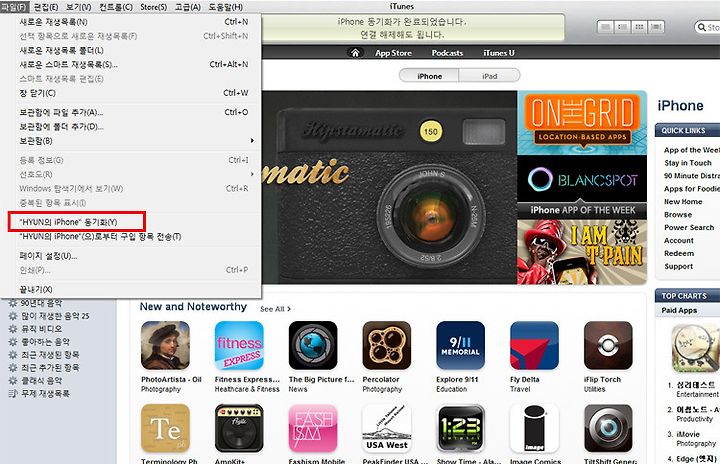Viewport: 720px width, 464px height.
Task: Open the Power Search quick link
Action: coord(689,227)
